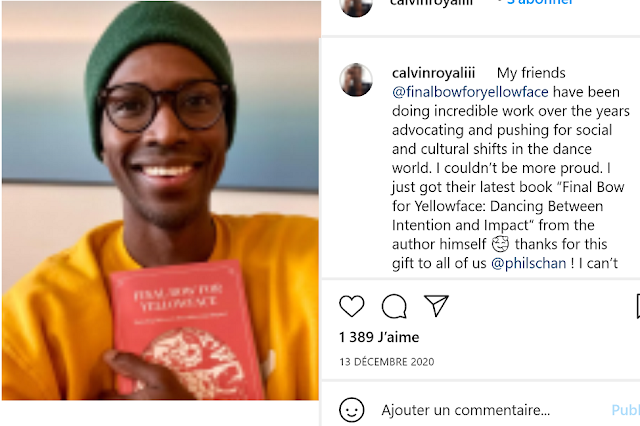The width and height of the screenshot is (640, 426).
Task: Follow with the S'abonner link
Action: (540, 2)
